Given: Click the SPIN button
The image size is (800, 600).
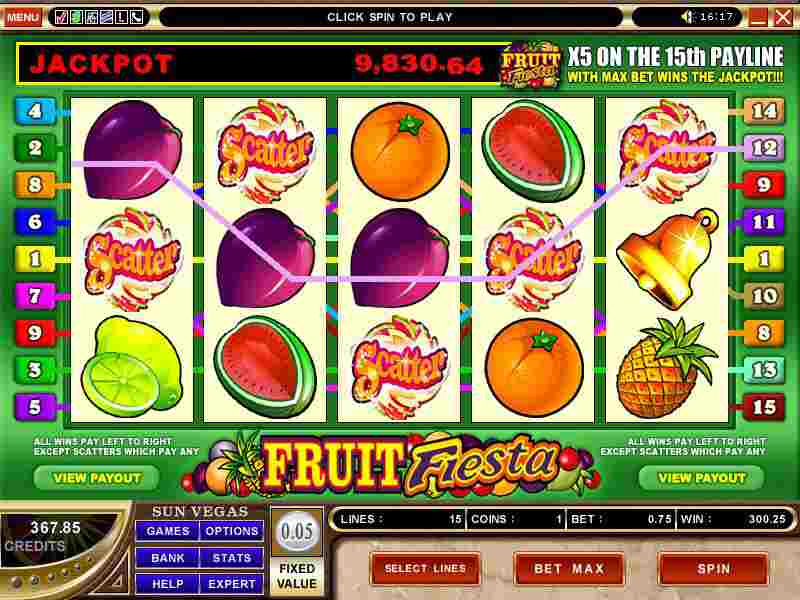Looking at the screenshot, I should [713, 568].
